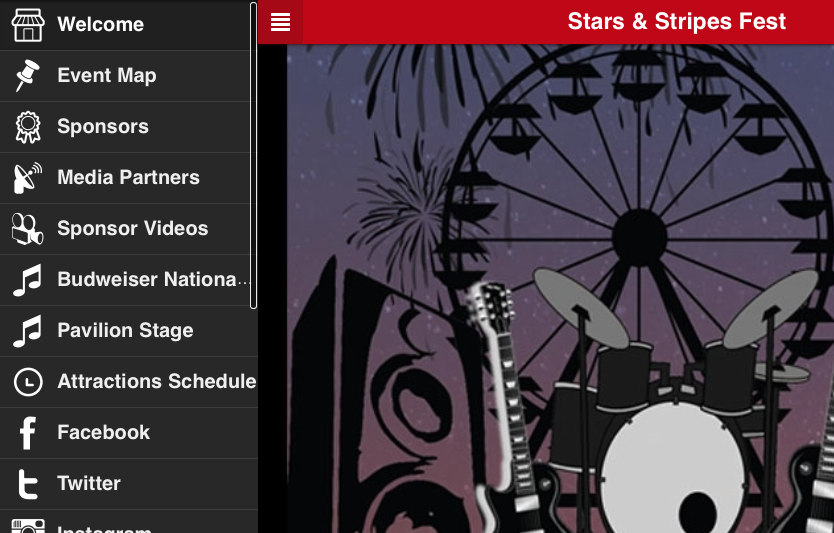This screenshot has height=533, width=834.
Task: Click the Twitter t logo icon
Action: 28,484
